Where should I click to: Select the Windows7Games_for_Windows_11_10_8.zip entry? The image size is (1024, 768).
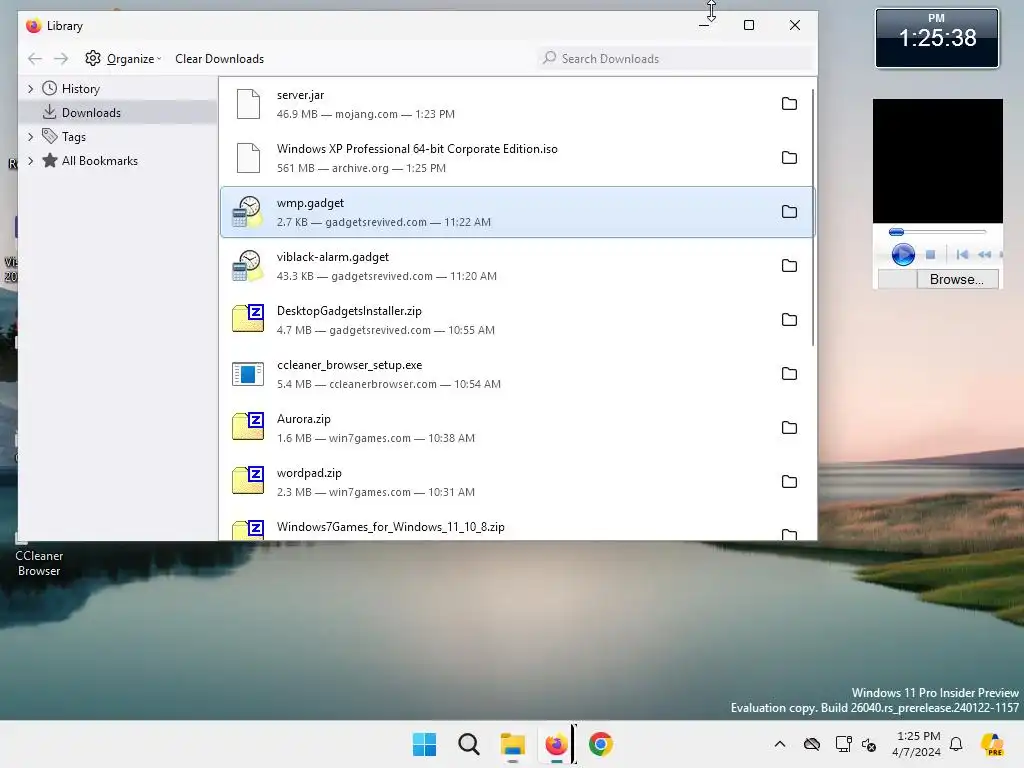pyautogui.click(x=517, y=528)
